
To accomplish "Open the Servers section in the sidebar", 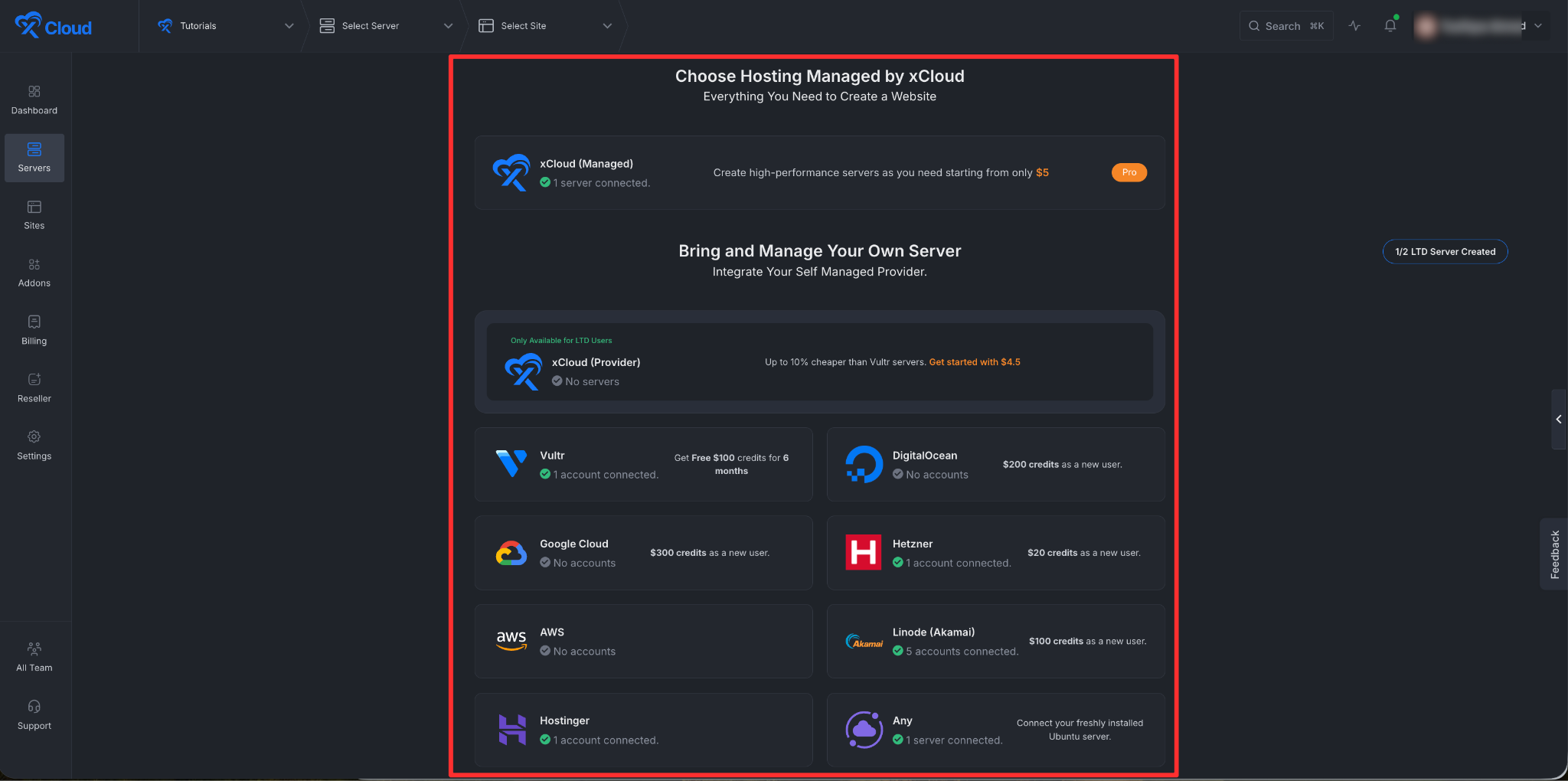I will pos(34,158).
